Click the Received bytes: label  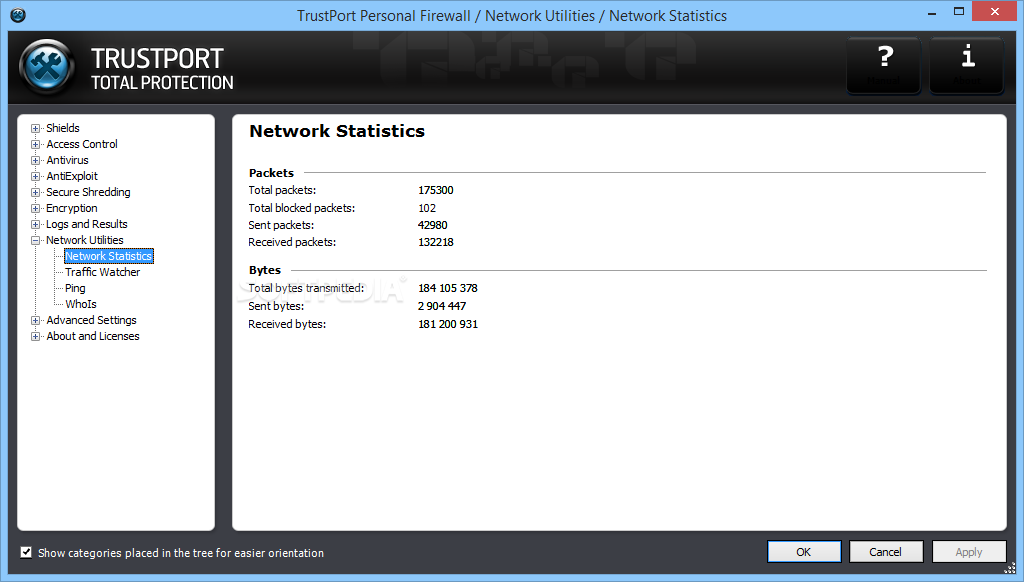coord(287,324)
